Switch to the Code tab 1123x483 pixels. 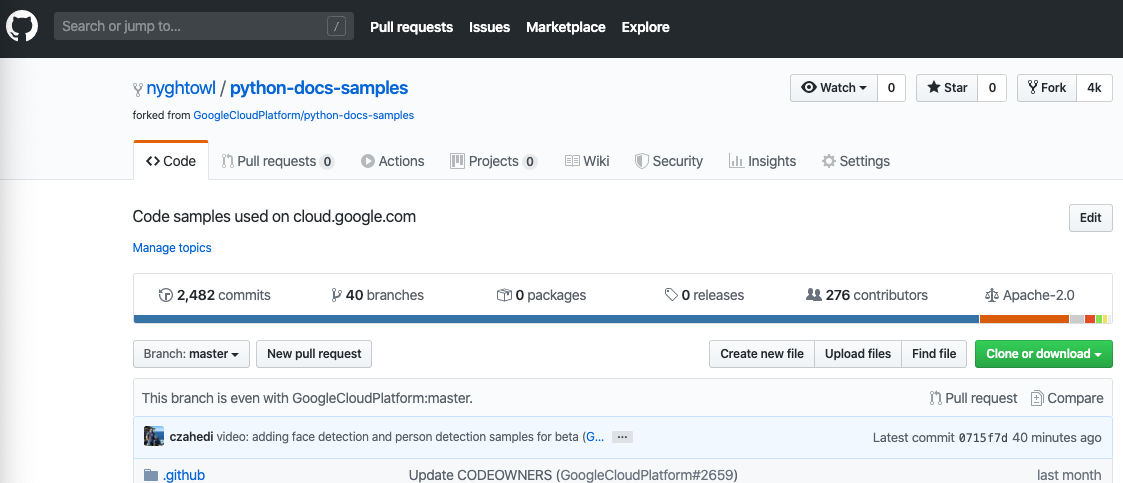click(171, 161)
